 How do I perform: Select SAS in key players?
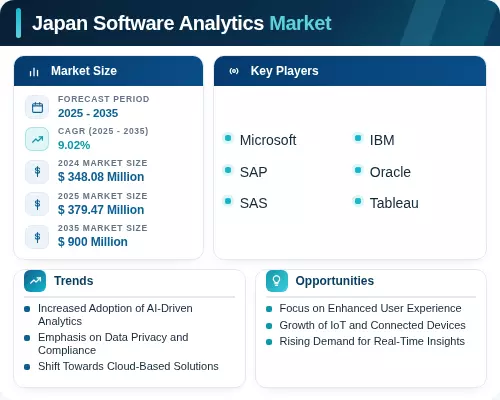[254, 203]
